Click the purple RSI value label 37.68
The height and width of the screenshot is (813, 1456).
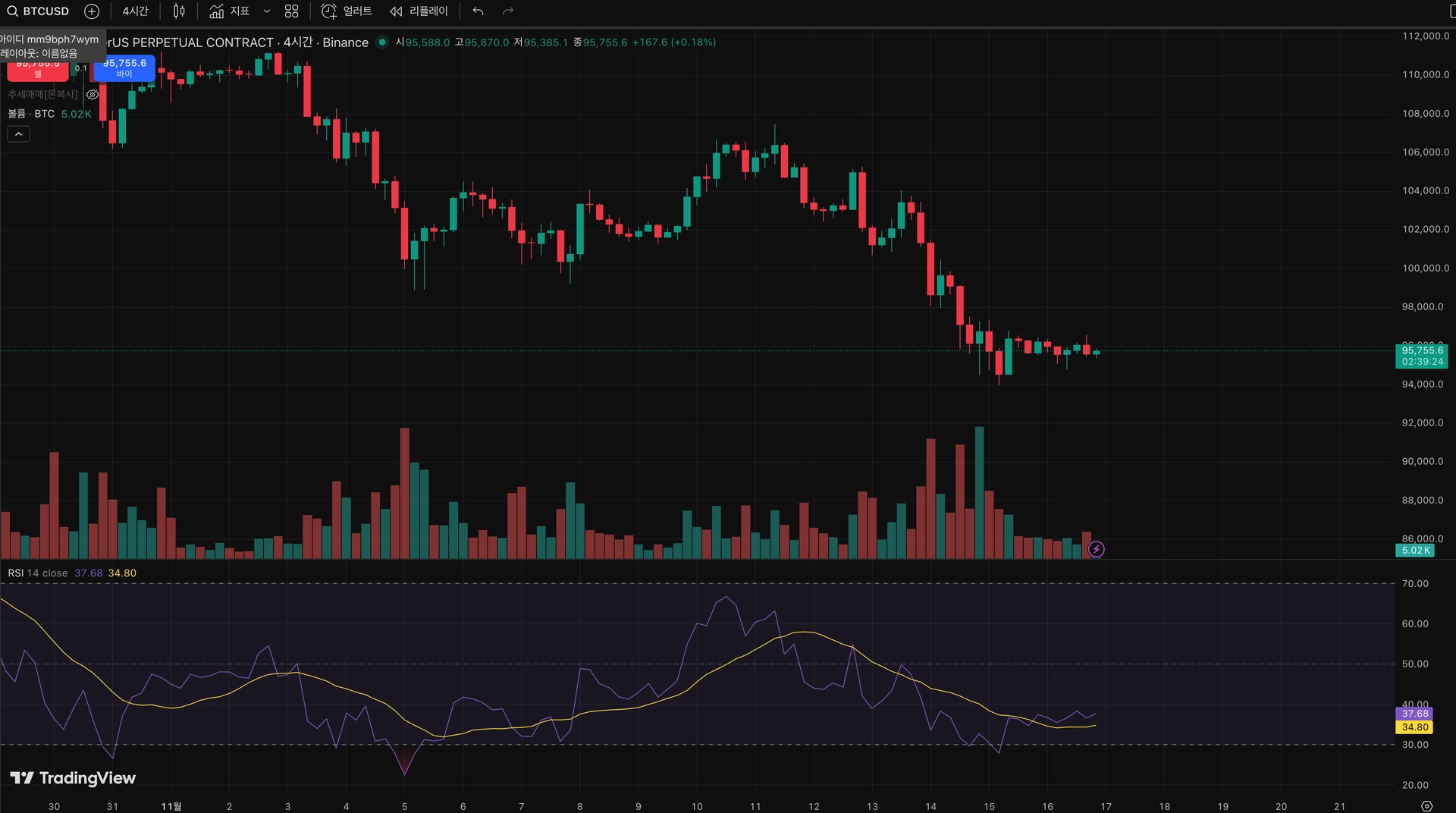[1414, 714]
